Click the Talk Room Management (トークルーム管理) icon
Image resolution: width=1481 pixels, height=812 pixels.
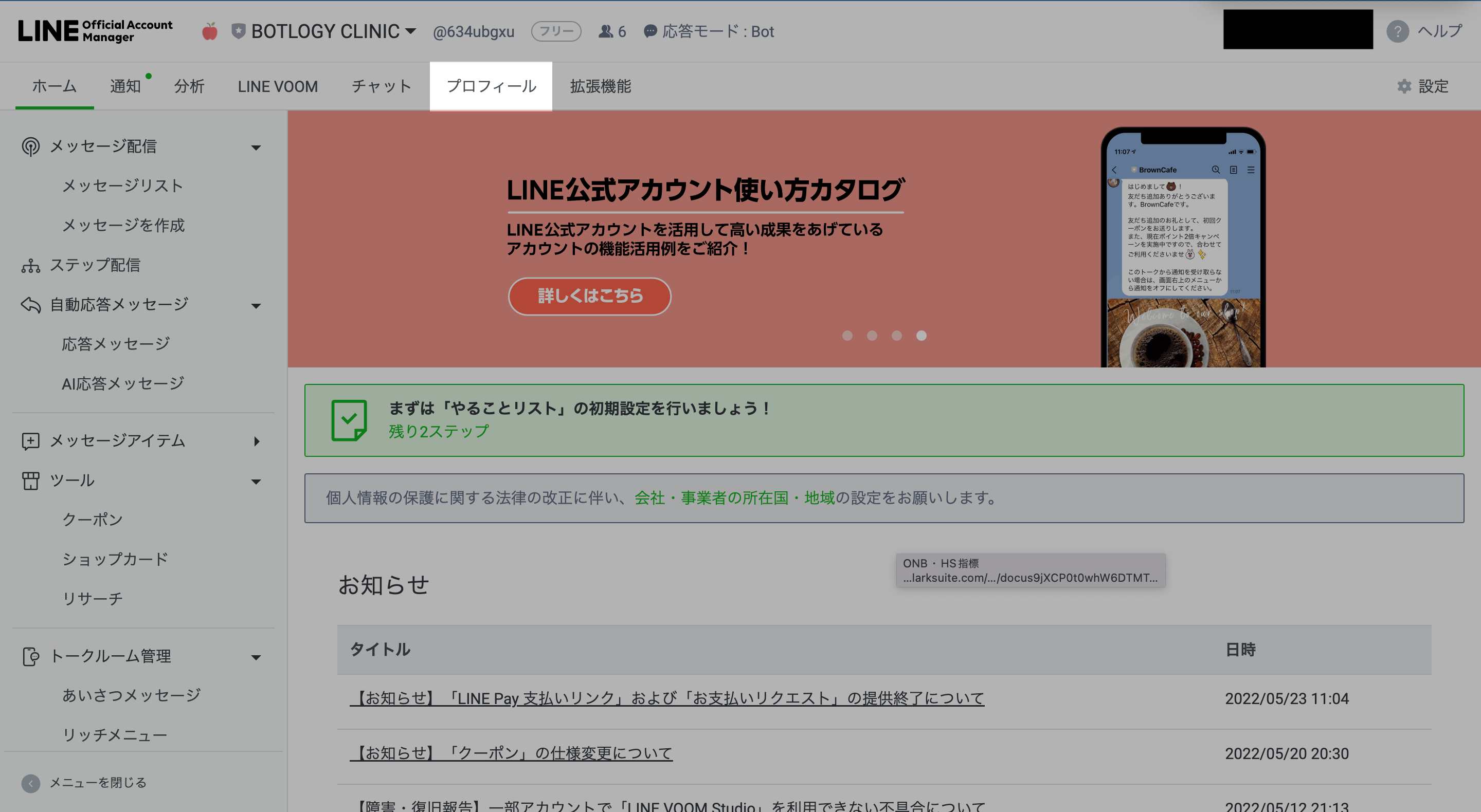(x=30, y=656)
